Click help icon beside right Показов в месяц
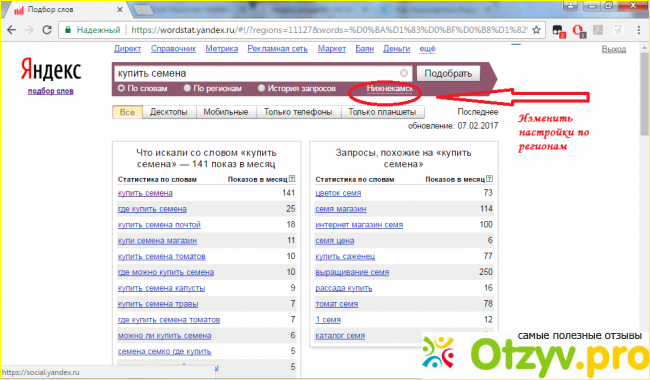Viewport: 650px width, 380px height. coord(490,179)
